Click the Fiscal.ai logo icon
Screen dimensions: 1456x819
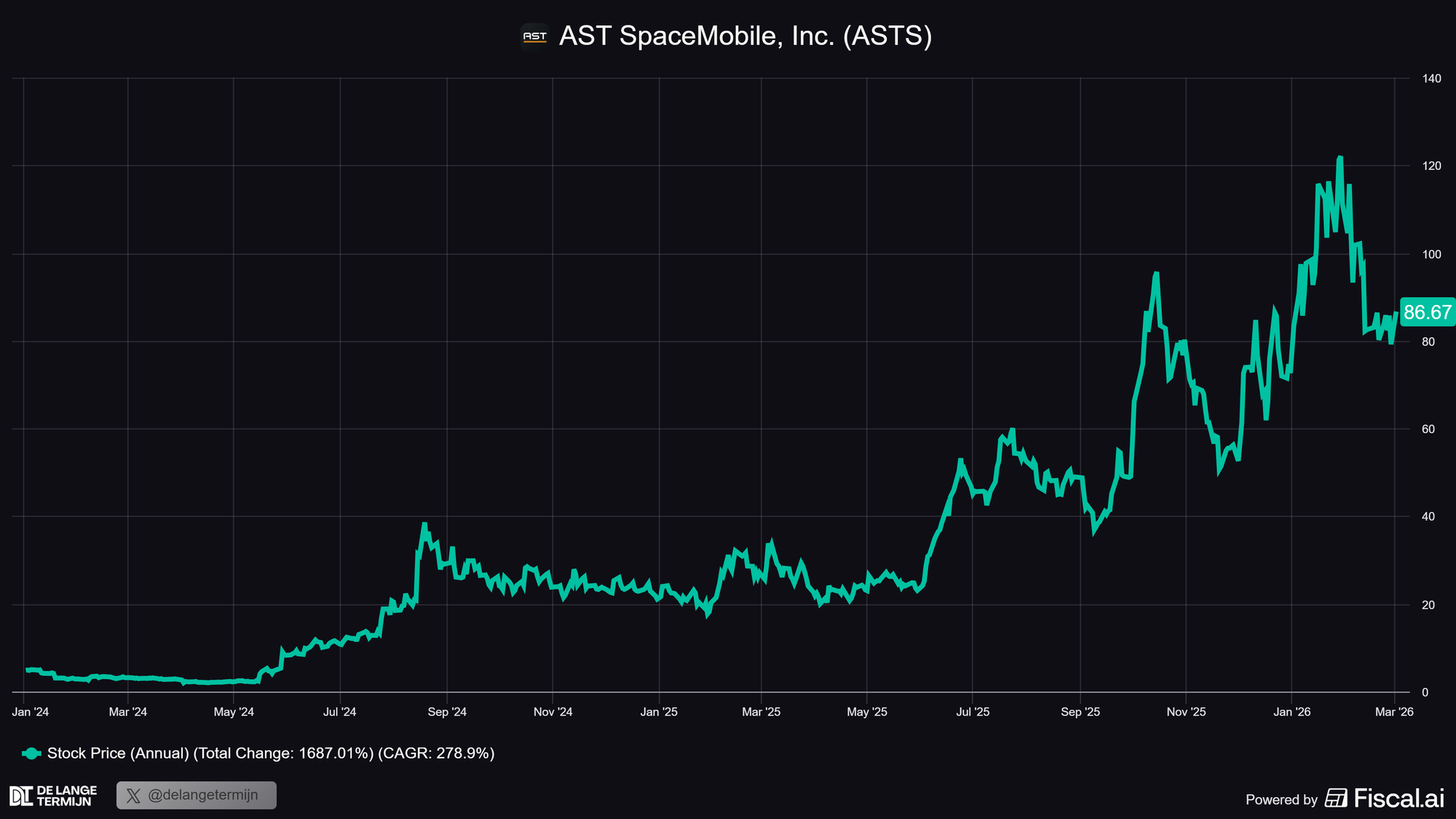[x=1336, y=799]
